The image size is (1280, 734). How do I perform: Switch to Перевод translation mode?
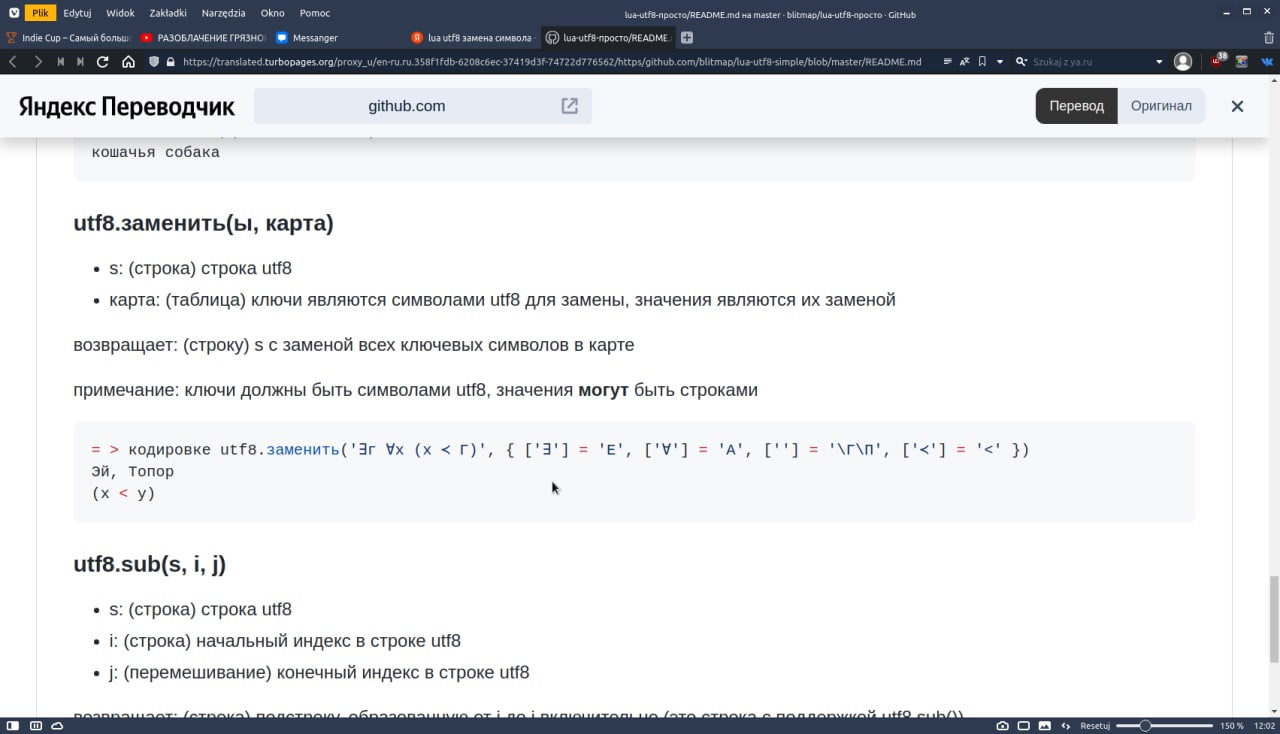(x=1076, y=106)
